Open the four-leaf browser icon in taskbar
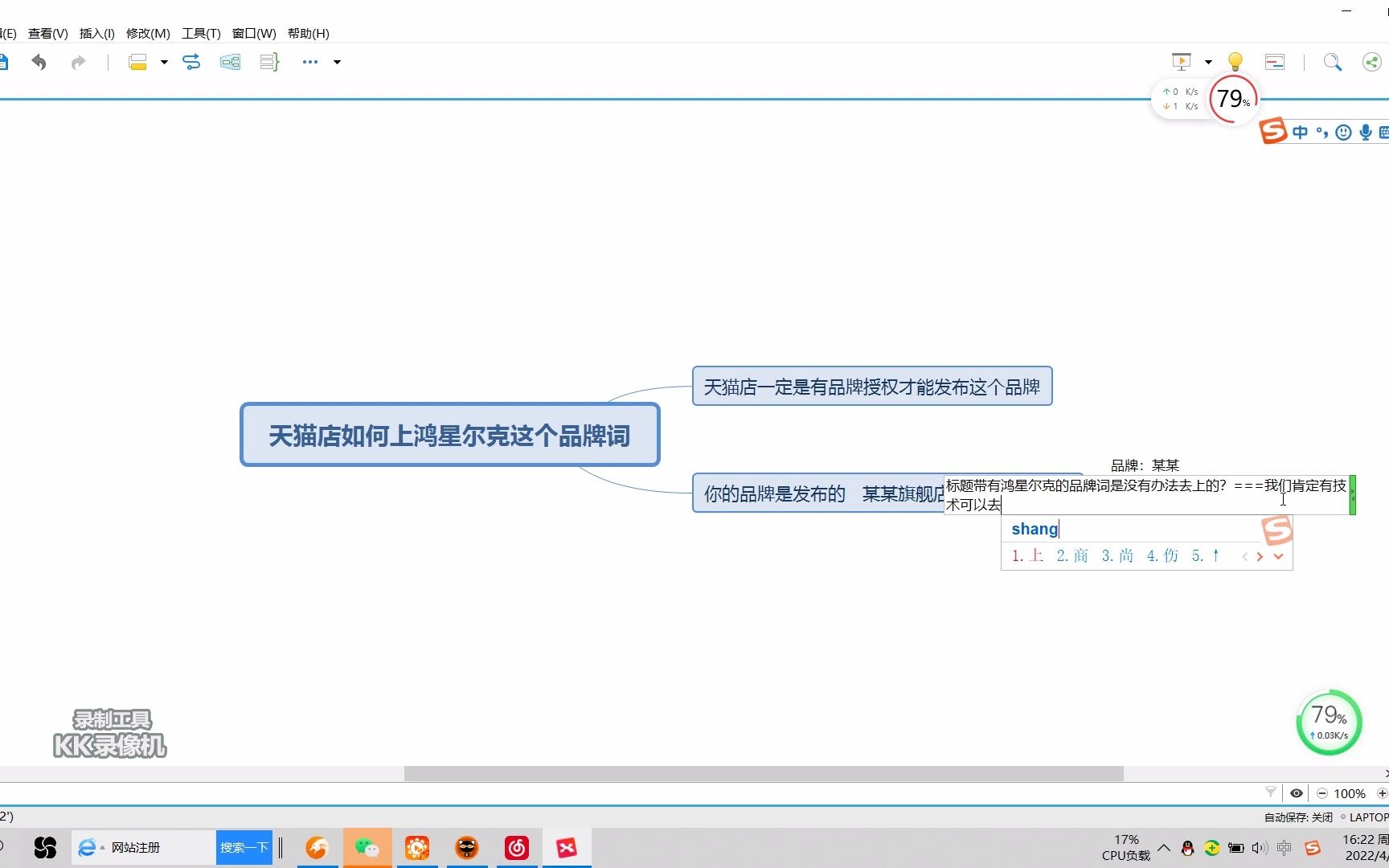Image resolution: width=1389 pixels, height=868 pixels. click(45, 847)
